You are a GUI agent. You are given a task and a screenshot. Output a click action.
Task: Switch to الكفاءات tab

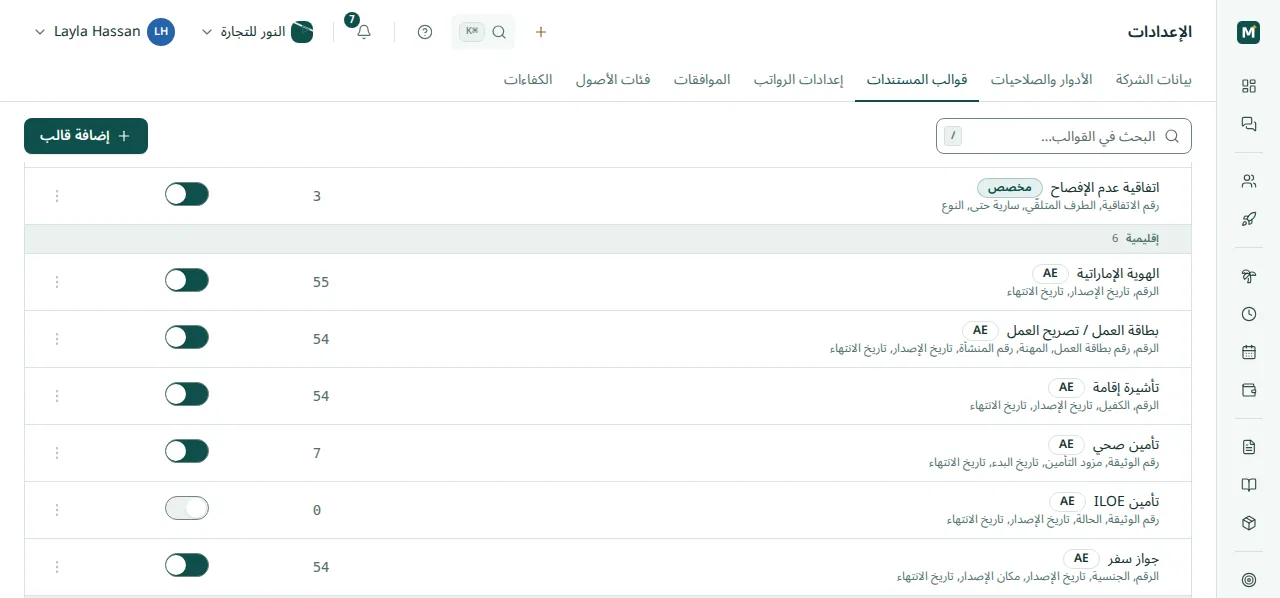coord(528,80)
